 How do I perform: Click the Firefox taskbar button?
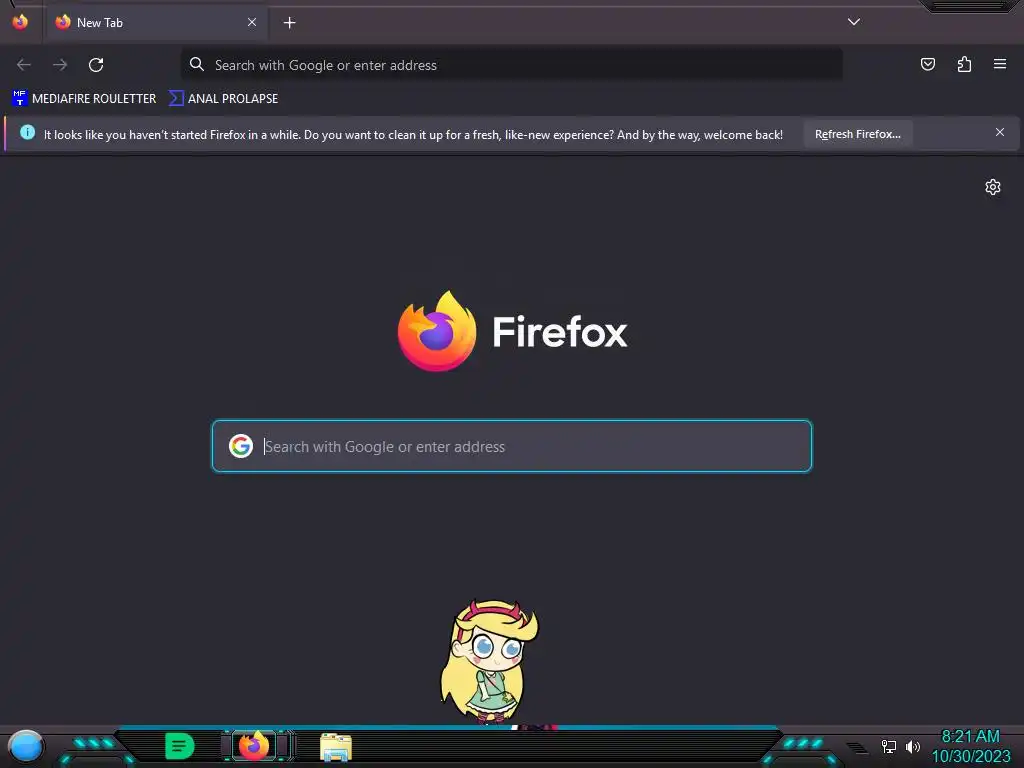pyautogui.click(x=254, y=746)
